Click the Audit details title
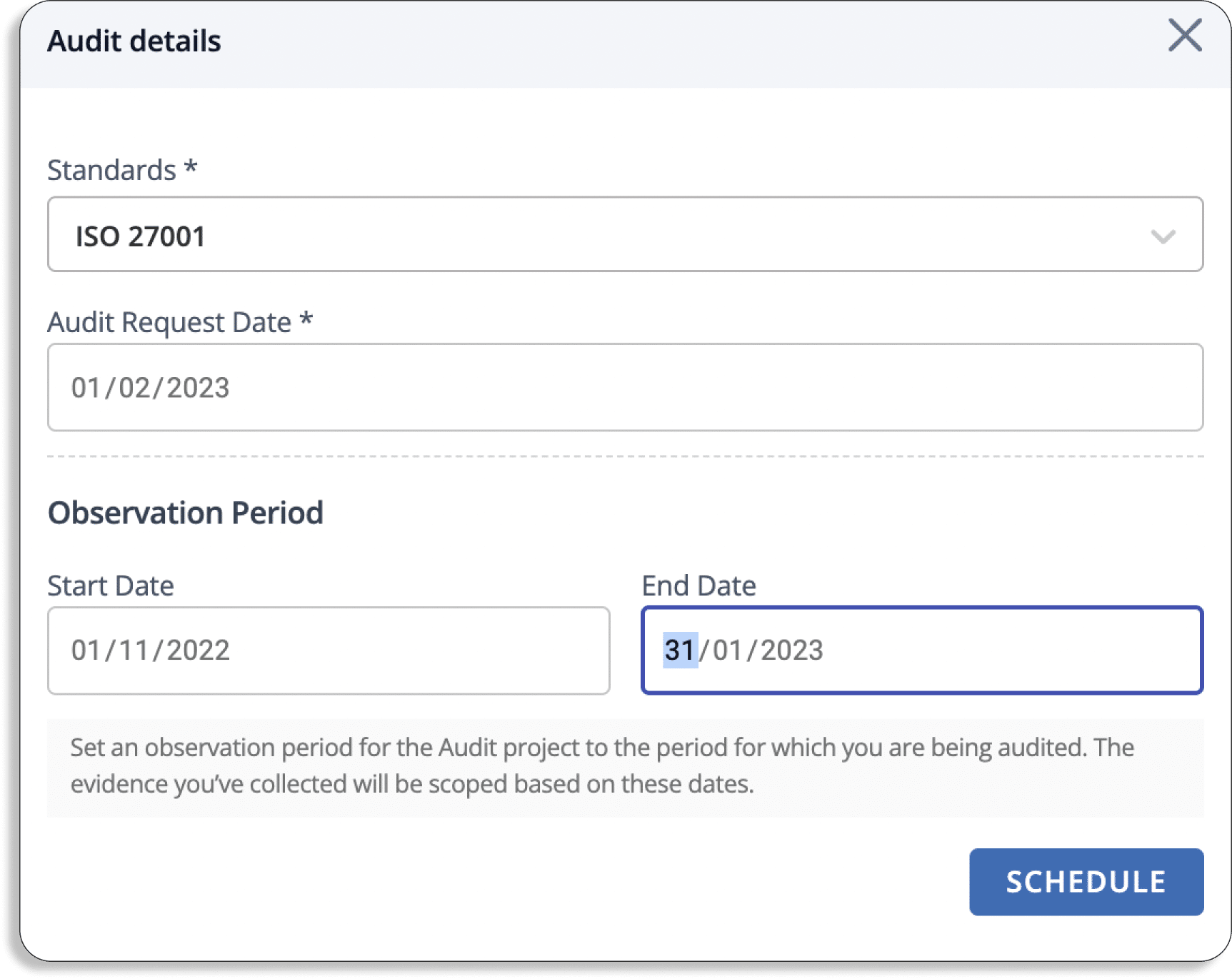The image size is (1232, 979). (134, 41)
